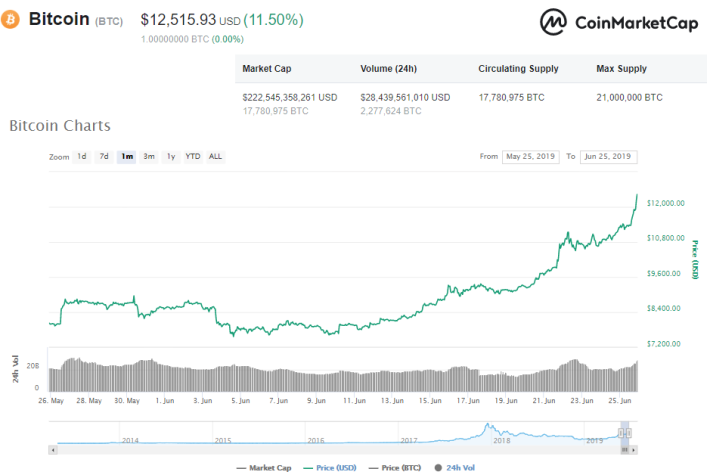This screenshot has height=475, width=710.
Task: Click the $12,000.00 axis label
Action: (666, 203)
